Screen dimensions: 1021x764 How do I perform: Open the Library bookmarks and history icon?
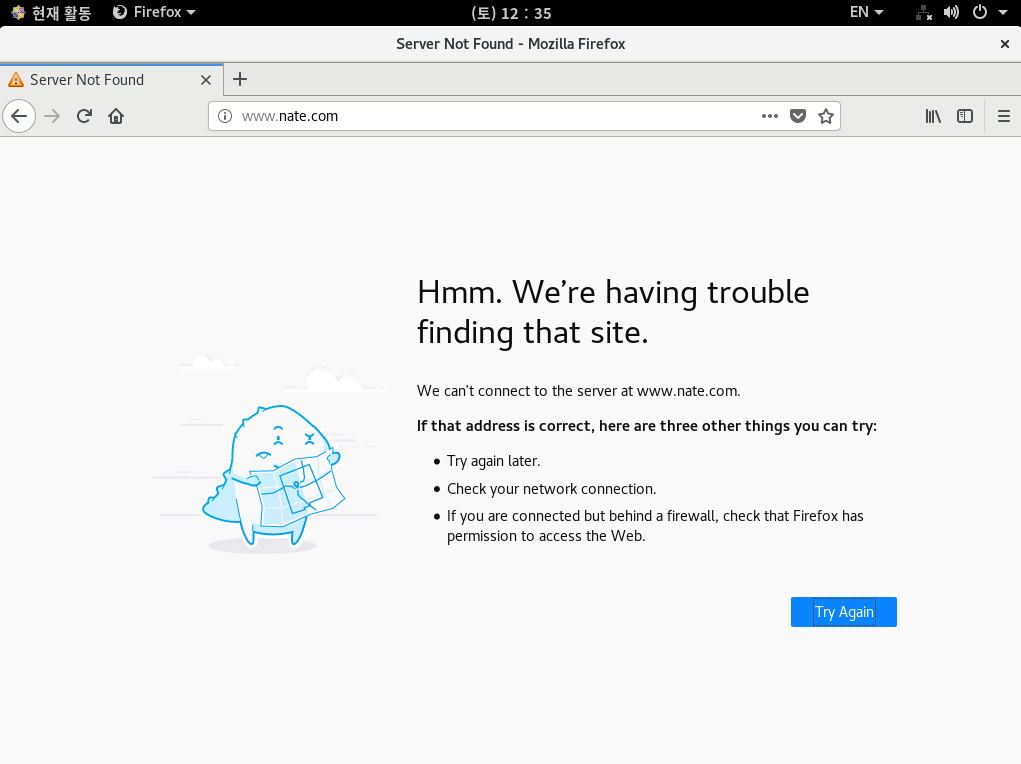[933, 116]
